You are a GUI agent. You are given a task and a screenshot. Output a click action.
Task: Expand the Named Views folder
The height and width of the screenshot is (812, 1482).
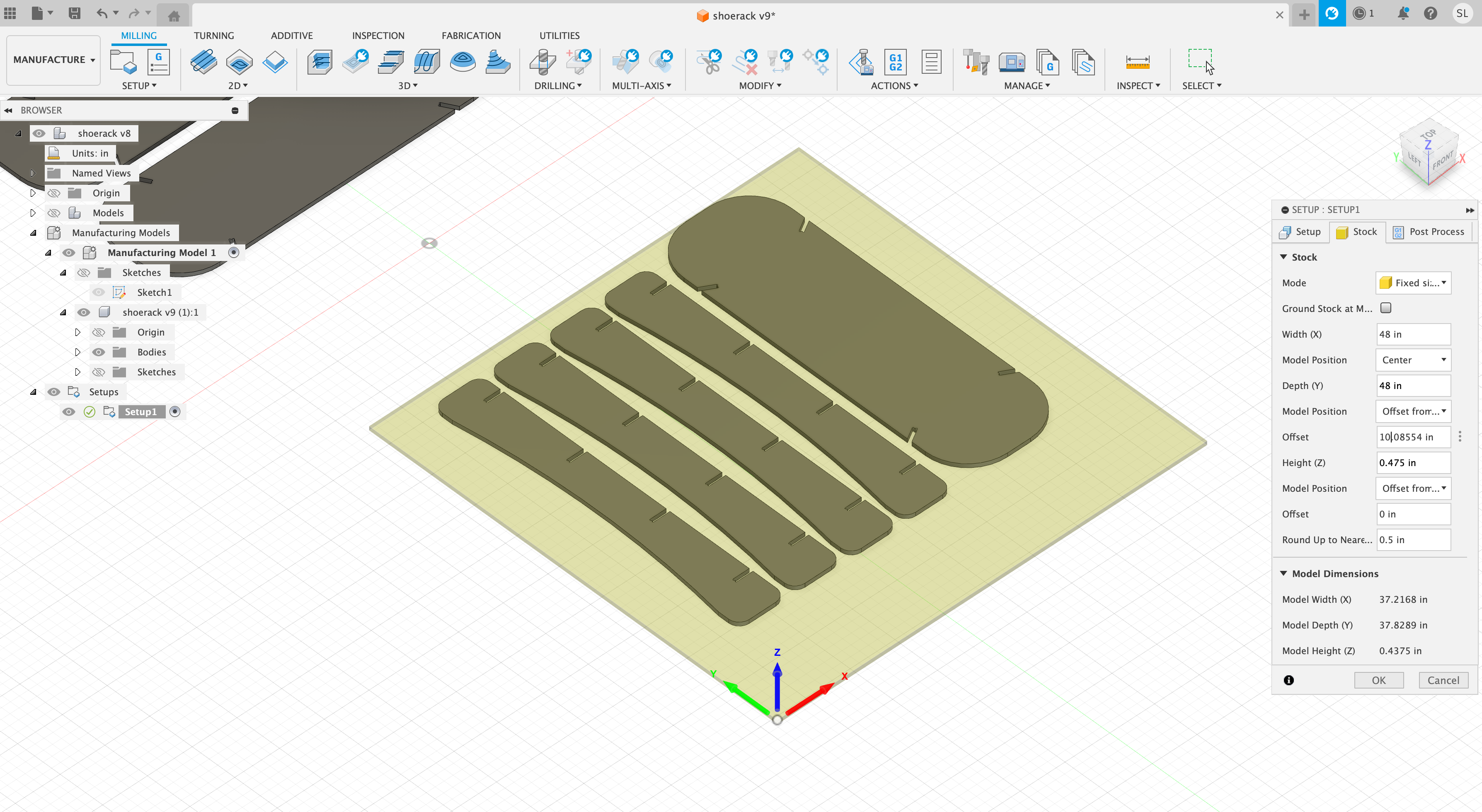click(x=33, y=173)
